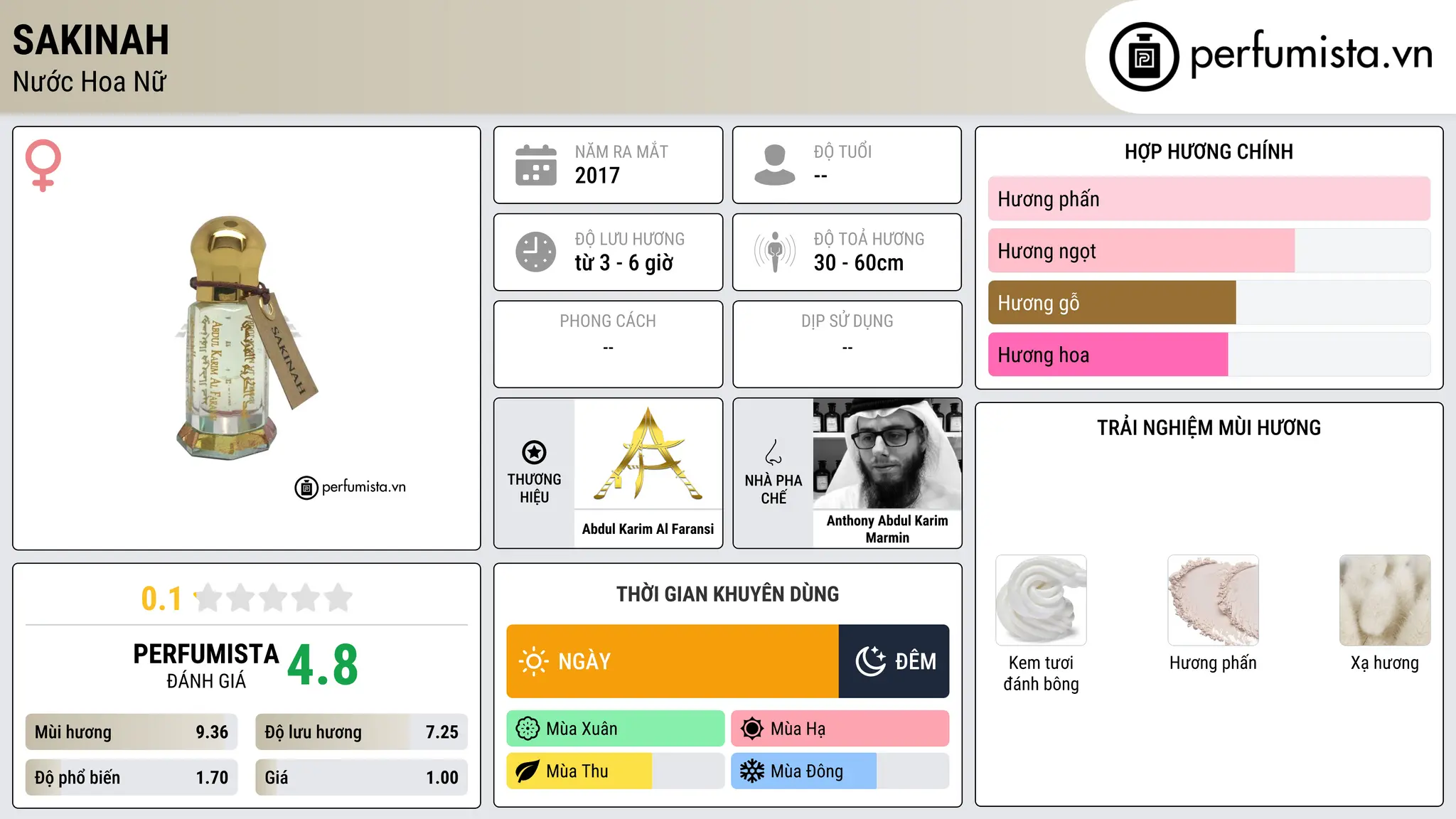The width and height of the screenshot is (1456, 819).
Task: Click the leaf icon for Mùa Thu
Action: tap(528, 771)
